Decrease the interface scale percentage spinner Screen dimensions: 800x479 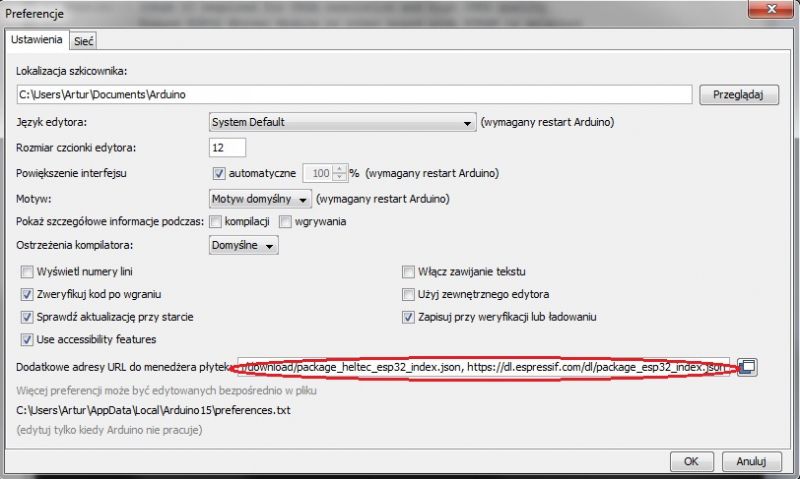pos(339,178)
